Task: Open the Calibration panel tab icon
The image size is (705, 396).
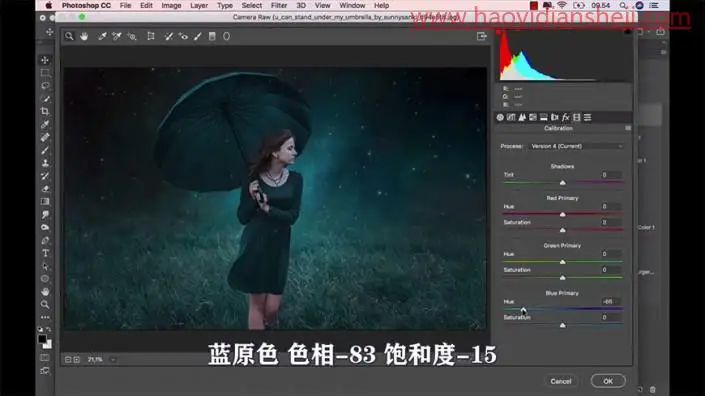Action: point(577,117)
